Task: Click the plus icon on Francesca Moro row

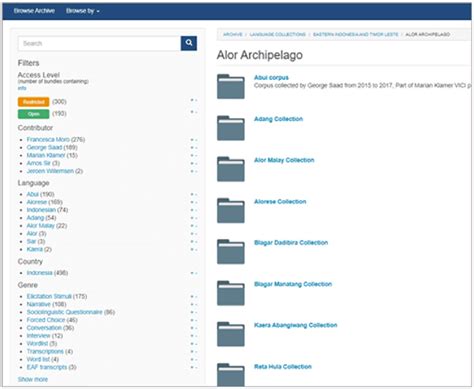Action: (x=192, y=140)
